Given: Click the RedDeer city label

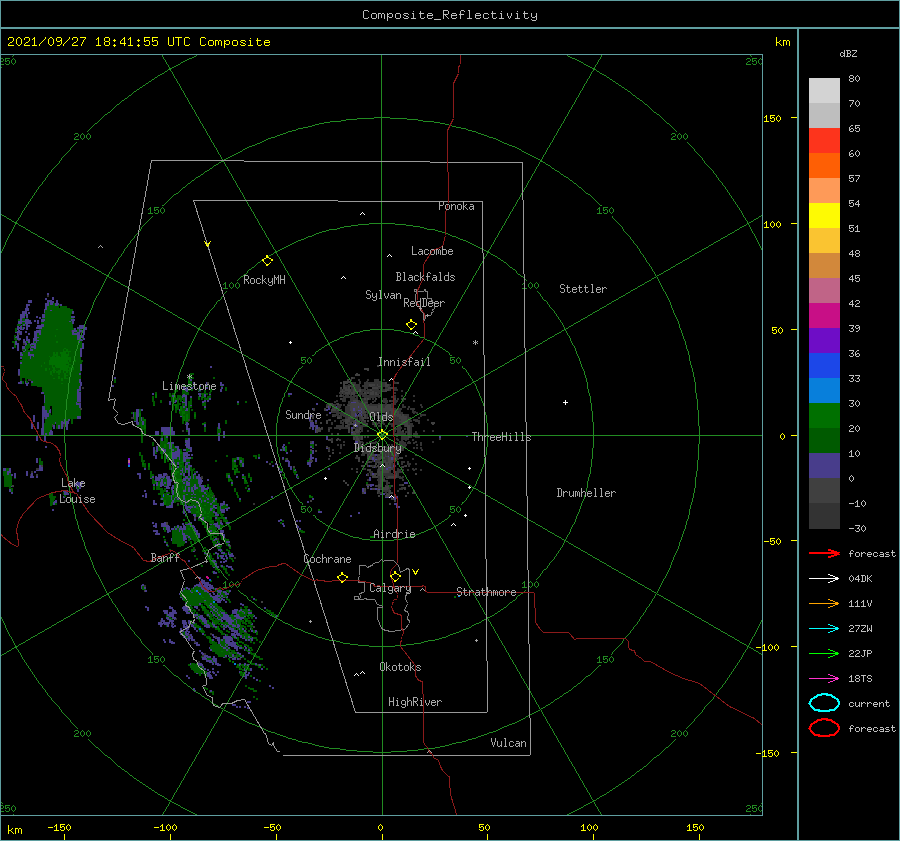Looking at the screenshot, I should coord(424,303).
